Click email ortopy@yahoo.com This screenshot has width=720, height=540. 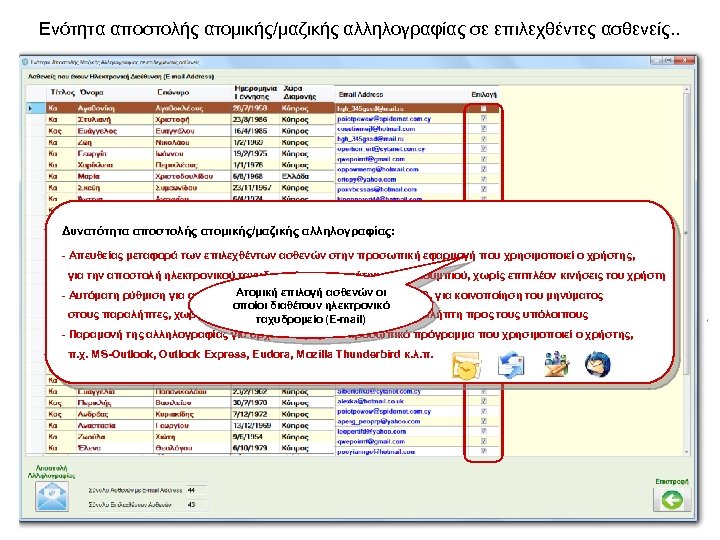pyautogui.click(x=366, y=179)
